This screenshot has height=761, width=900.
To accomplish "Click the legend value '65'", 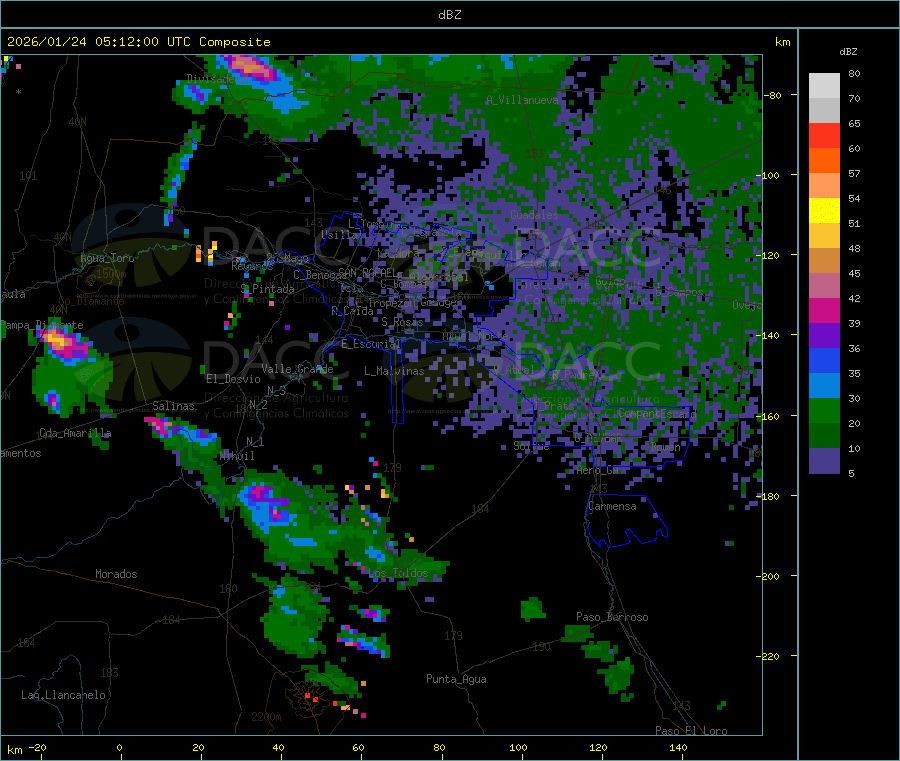I will [x=854, y=123].
